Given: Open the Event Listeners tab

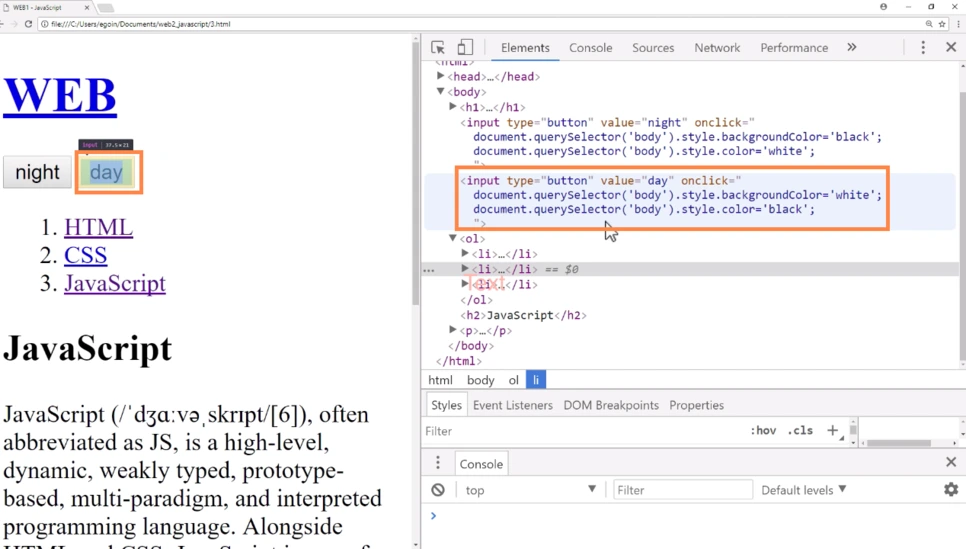Looking at the screenshot, I should click(x=513, y=405).
